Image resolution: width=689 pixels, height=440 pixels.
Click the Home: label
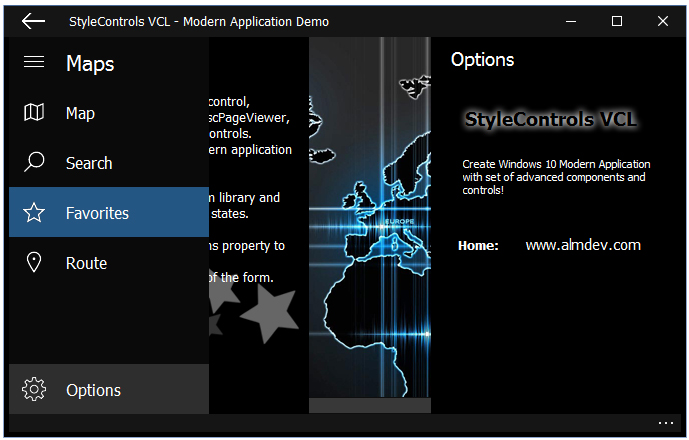coord(478,245)
